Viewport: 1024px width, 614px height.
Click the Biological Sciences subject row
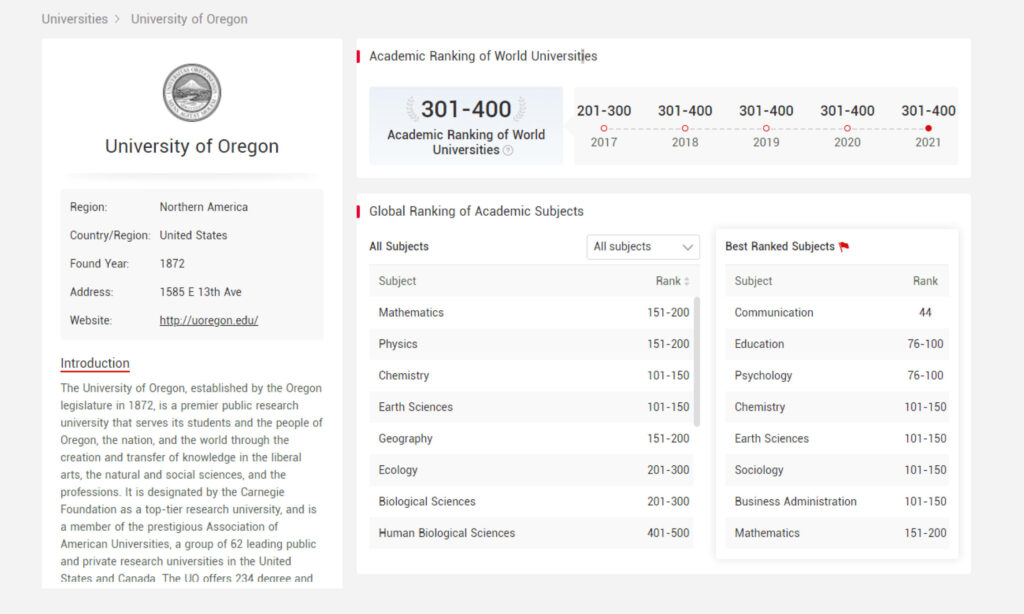(531, 502)
